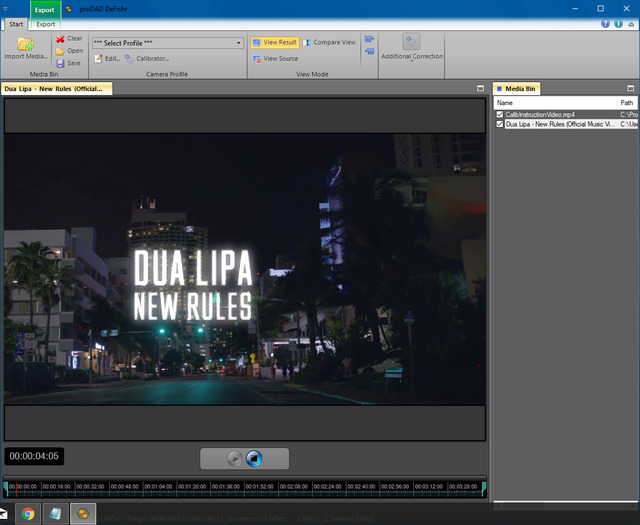Click the Edit profile button

pos(106,59)
